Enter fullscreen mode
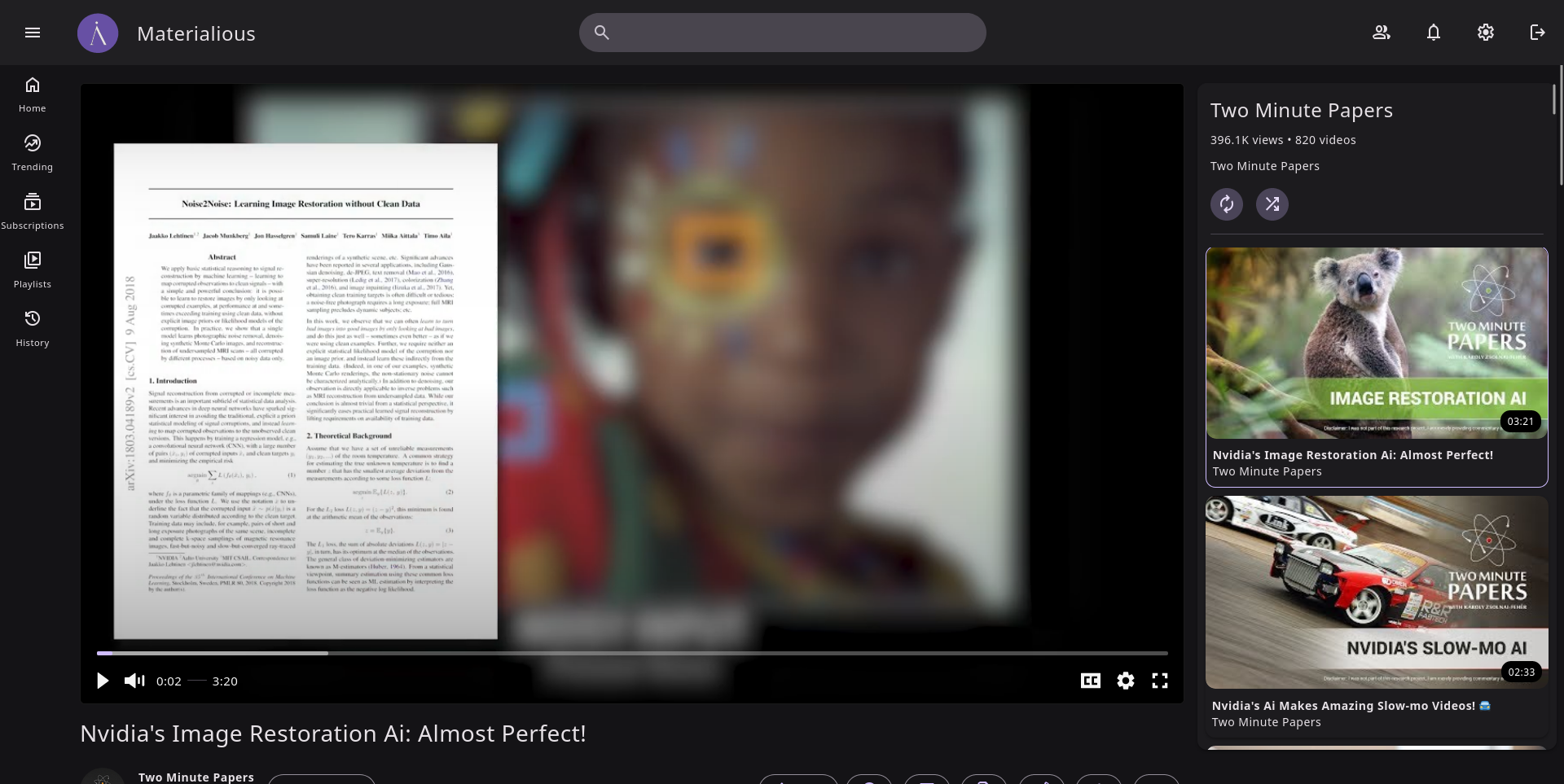 click(1160, 681)
